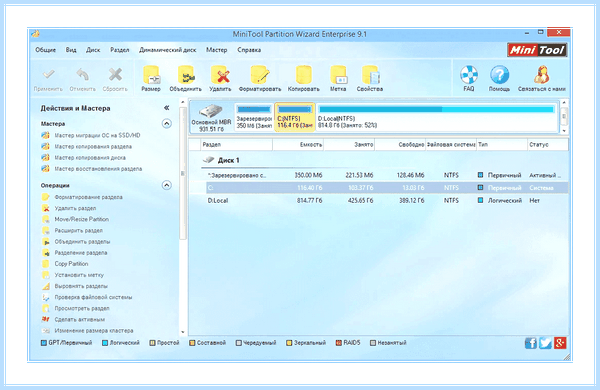
Task: Open the FAQ lifebuoy icon
Action: click(x=469, y=74)
